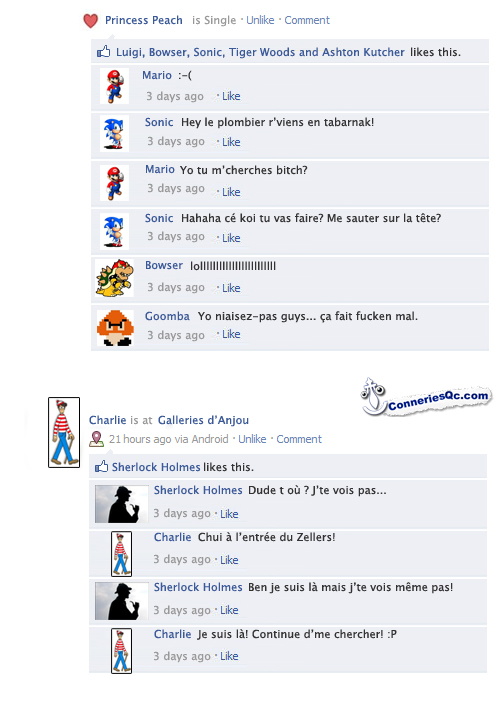
Task: Open Goomba's avatar picture
Action: [115, 328]
